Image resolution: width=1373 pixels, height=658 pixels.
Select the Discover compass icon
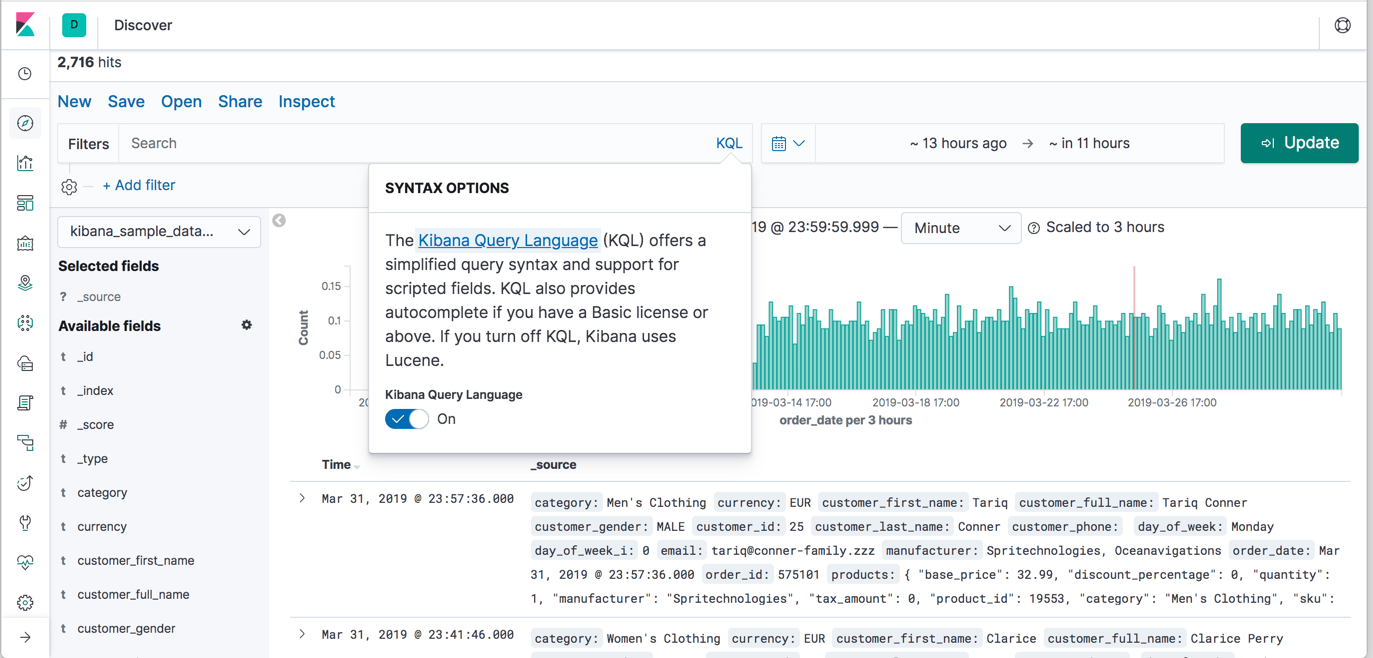point(25,122)
